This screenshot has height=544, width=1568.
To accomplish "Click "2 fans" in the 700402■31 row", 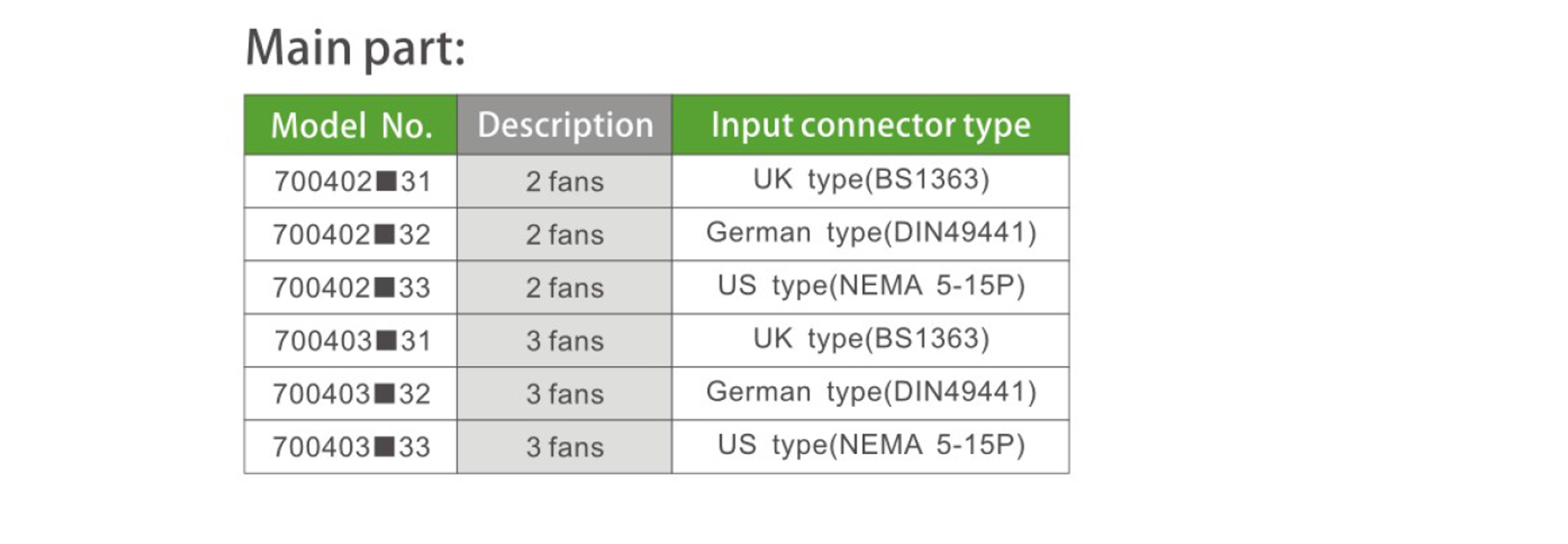I will (565, 182).
